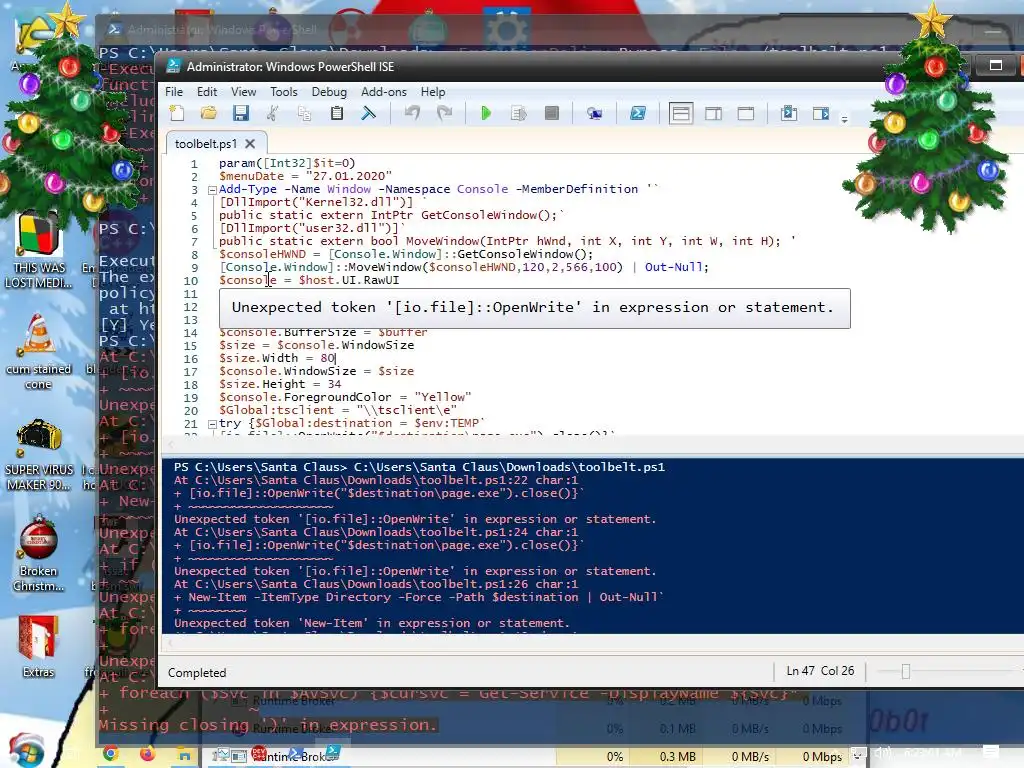1024x768 pixels.
Task: Open the VLC cone desktop icon
Action: [39, 352]
